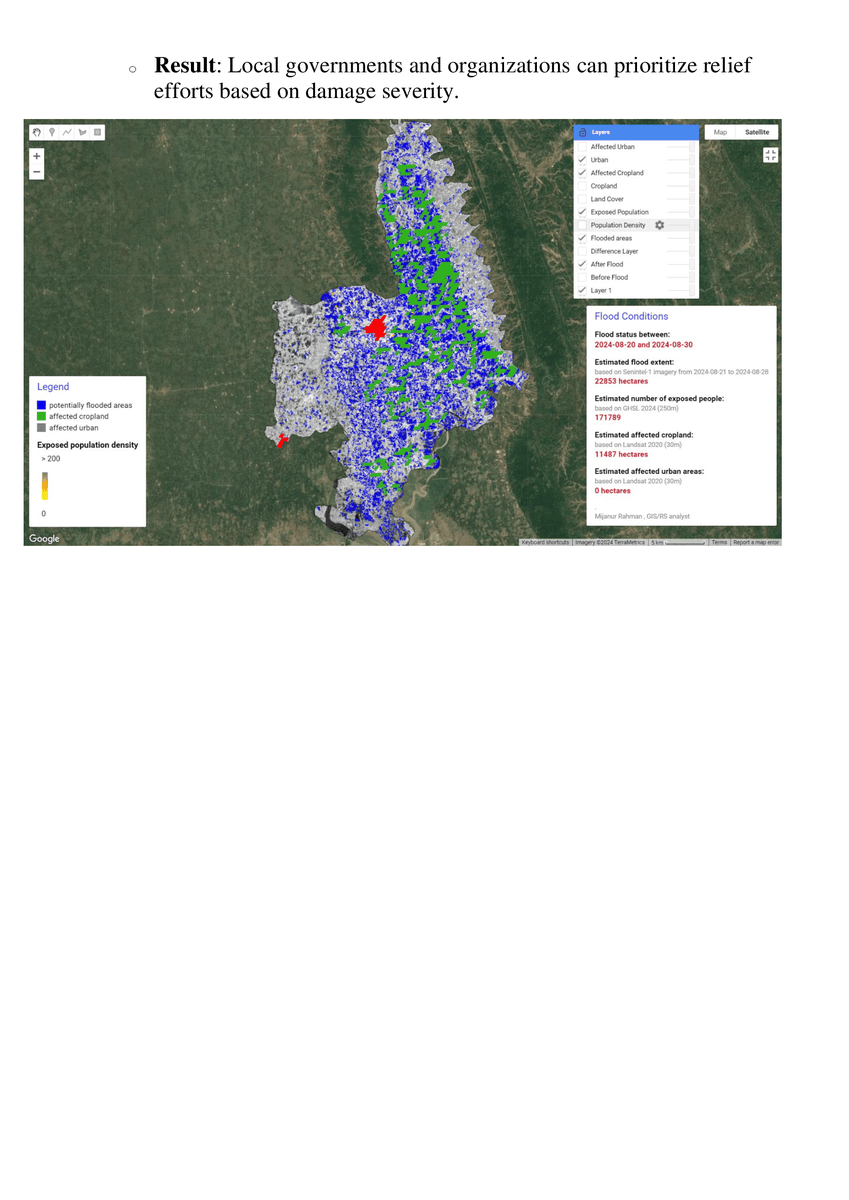849x1200 pixels.
Task: Click the green affected cropland swatch
Action: pyautogui.click(x=41, y=416)
